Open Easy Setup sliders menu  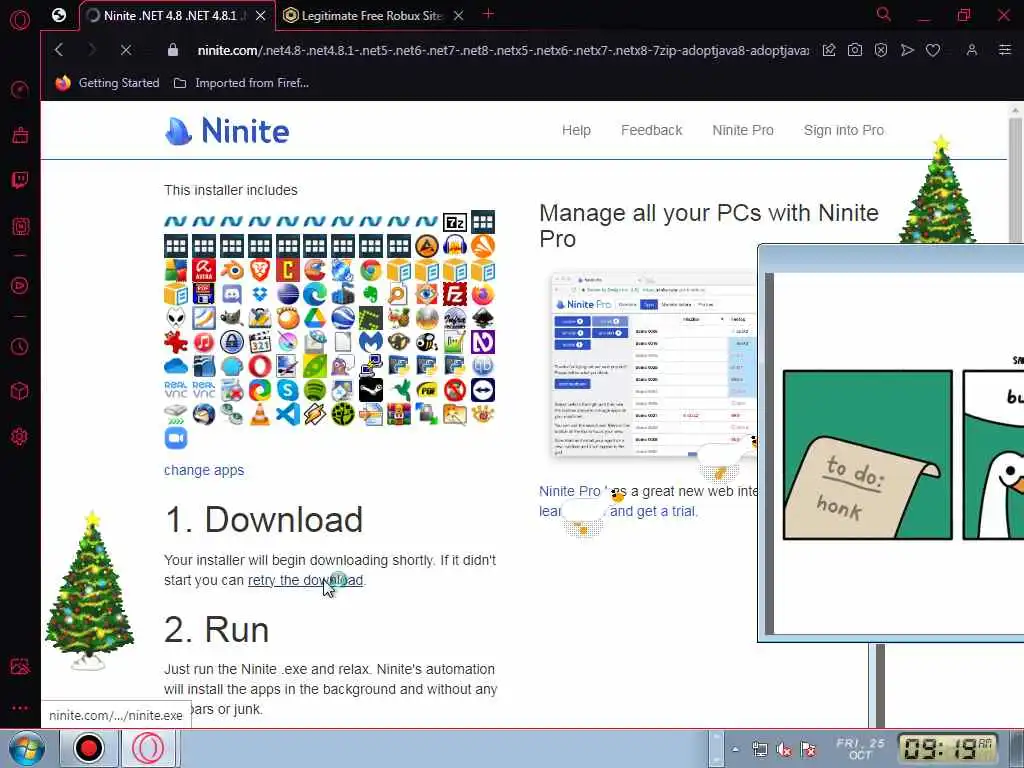1004,50
